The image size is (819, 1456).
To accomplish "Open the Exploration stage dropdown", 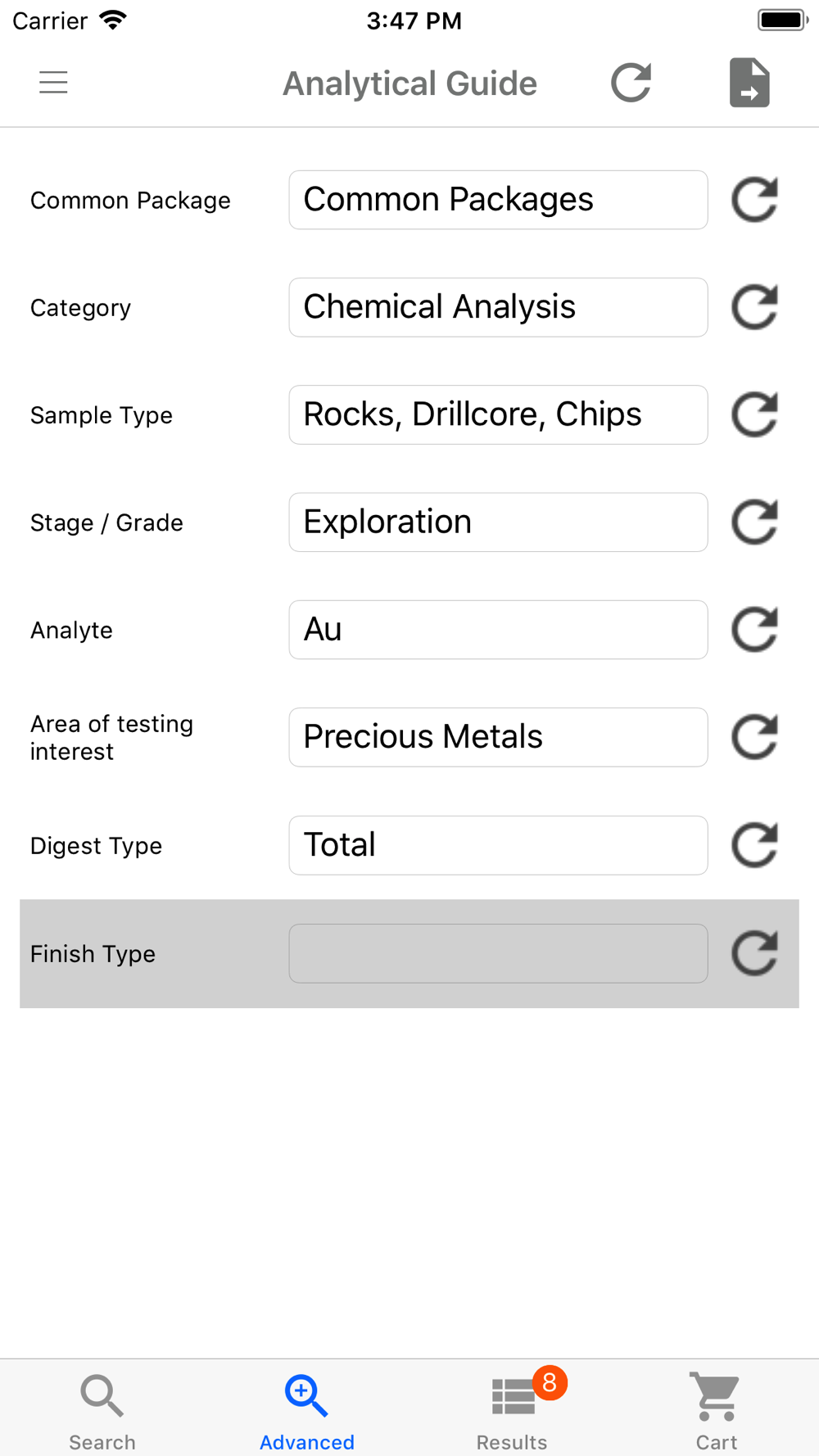I will (x=498, y=522).
